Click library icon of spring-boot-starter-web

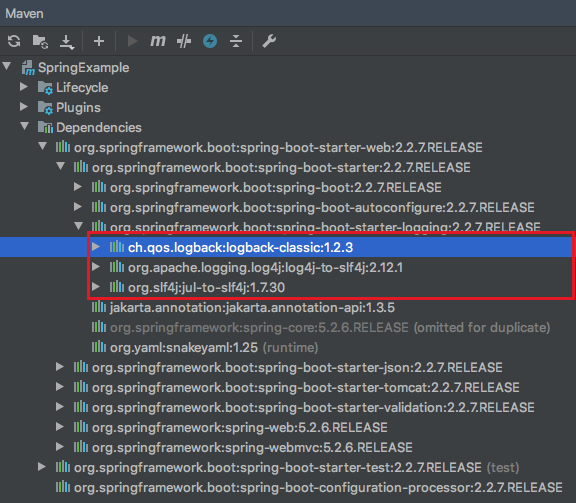63,147
